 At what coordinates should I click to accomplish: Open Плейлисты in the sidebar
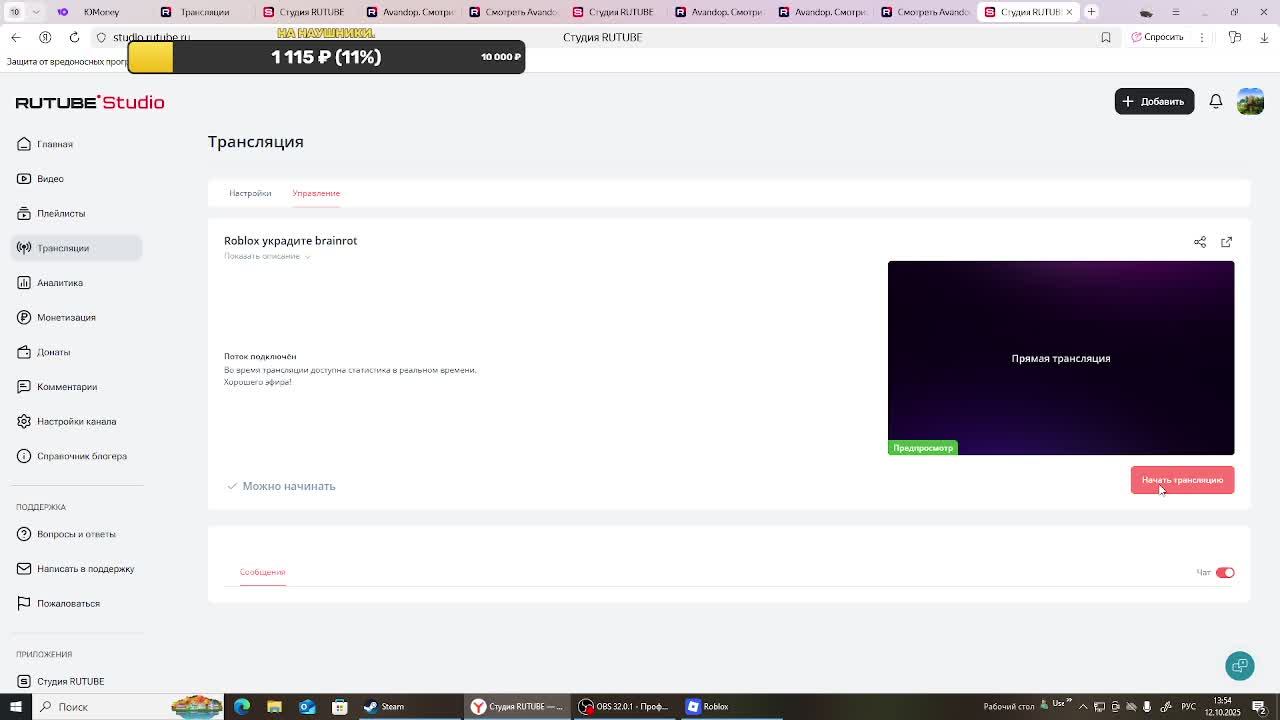point(77,214)
